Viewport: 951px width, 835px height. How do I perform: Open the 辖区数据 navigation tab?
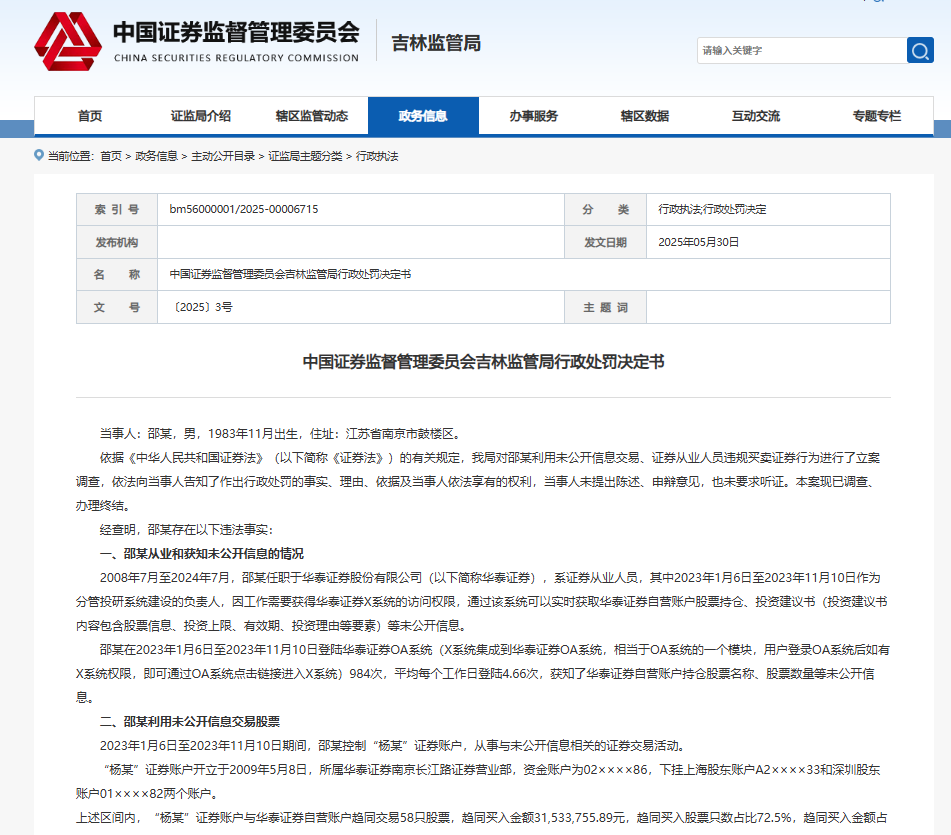pos(644,116)
